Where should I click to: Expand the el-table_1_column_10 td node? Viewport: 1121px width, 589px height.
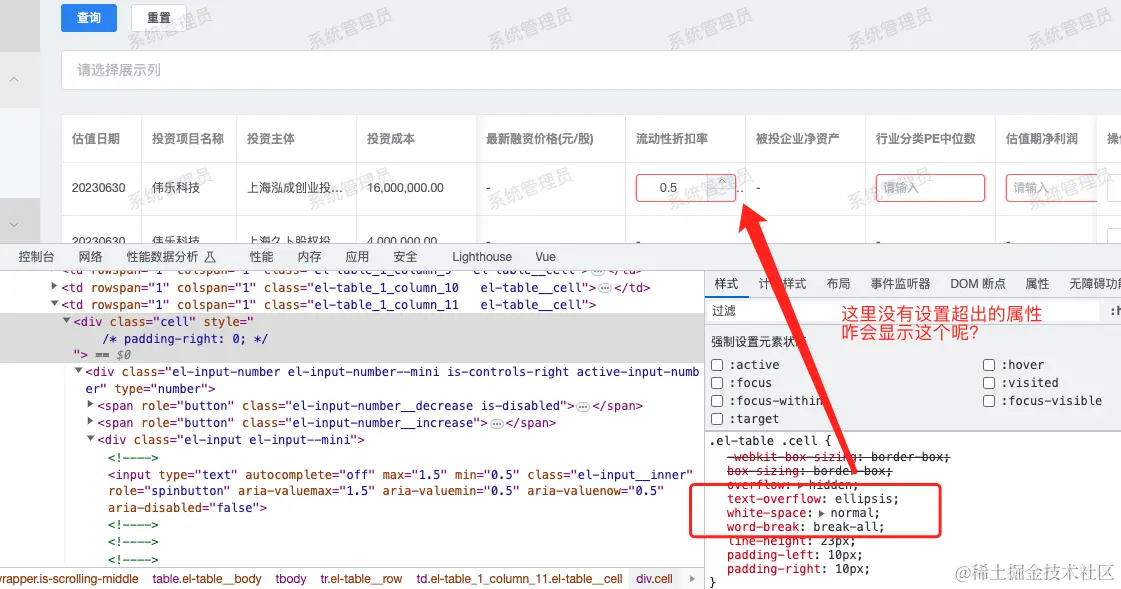54,287
